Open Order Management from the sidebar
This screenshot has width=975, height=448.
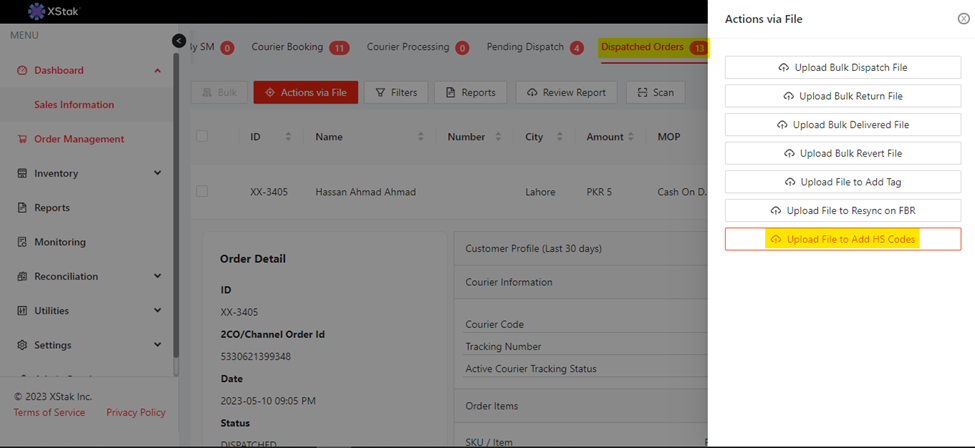79,139
